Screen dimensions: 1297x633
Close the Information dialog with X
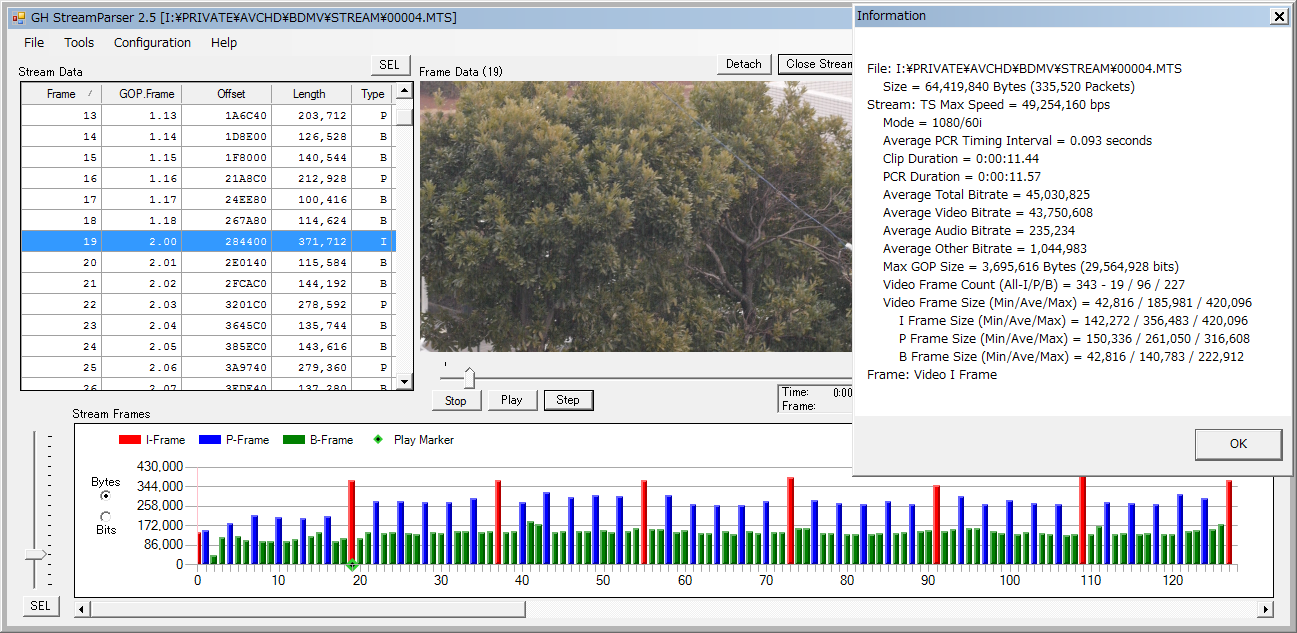1278,16
